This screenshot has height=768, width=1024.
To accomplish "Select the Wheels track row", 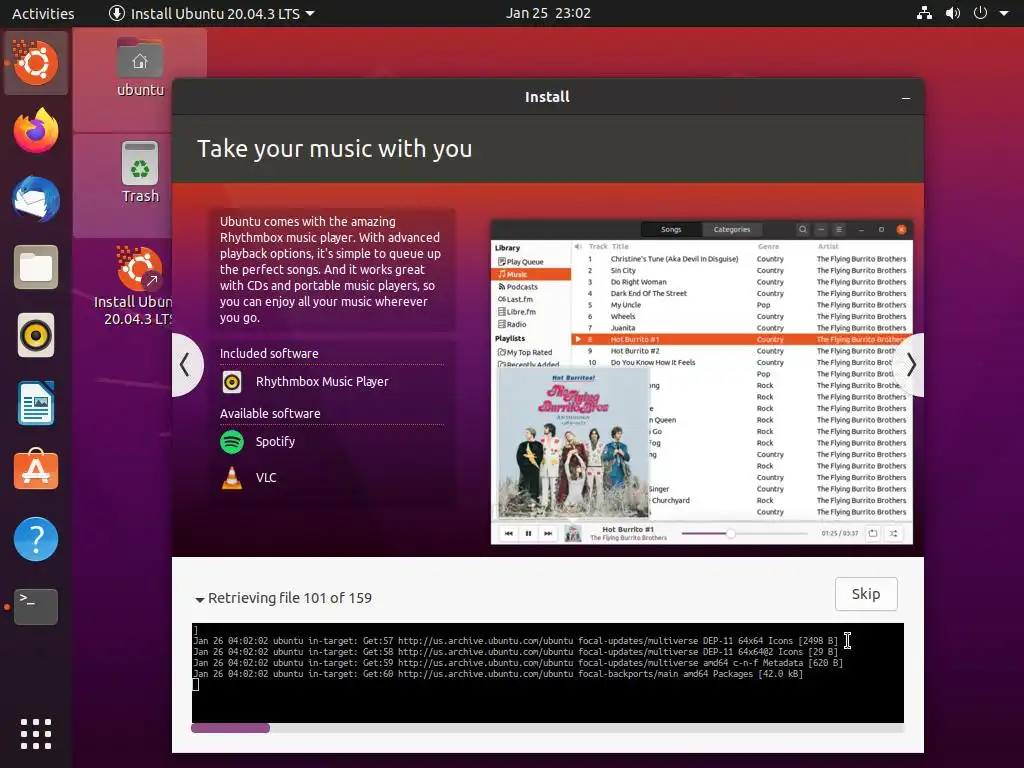I will pos(742,316).
